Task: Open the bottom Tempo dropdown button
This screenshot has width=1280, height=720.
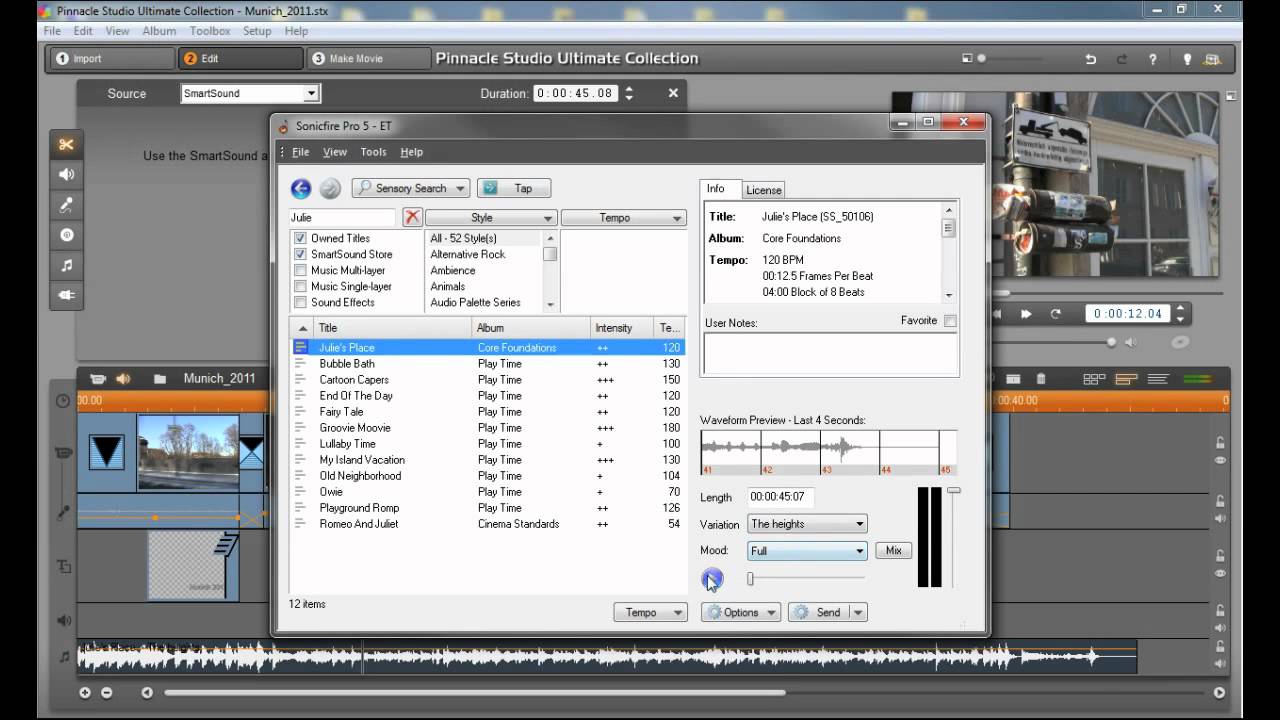Action: pyautogui.click(x=650, y=612)
